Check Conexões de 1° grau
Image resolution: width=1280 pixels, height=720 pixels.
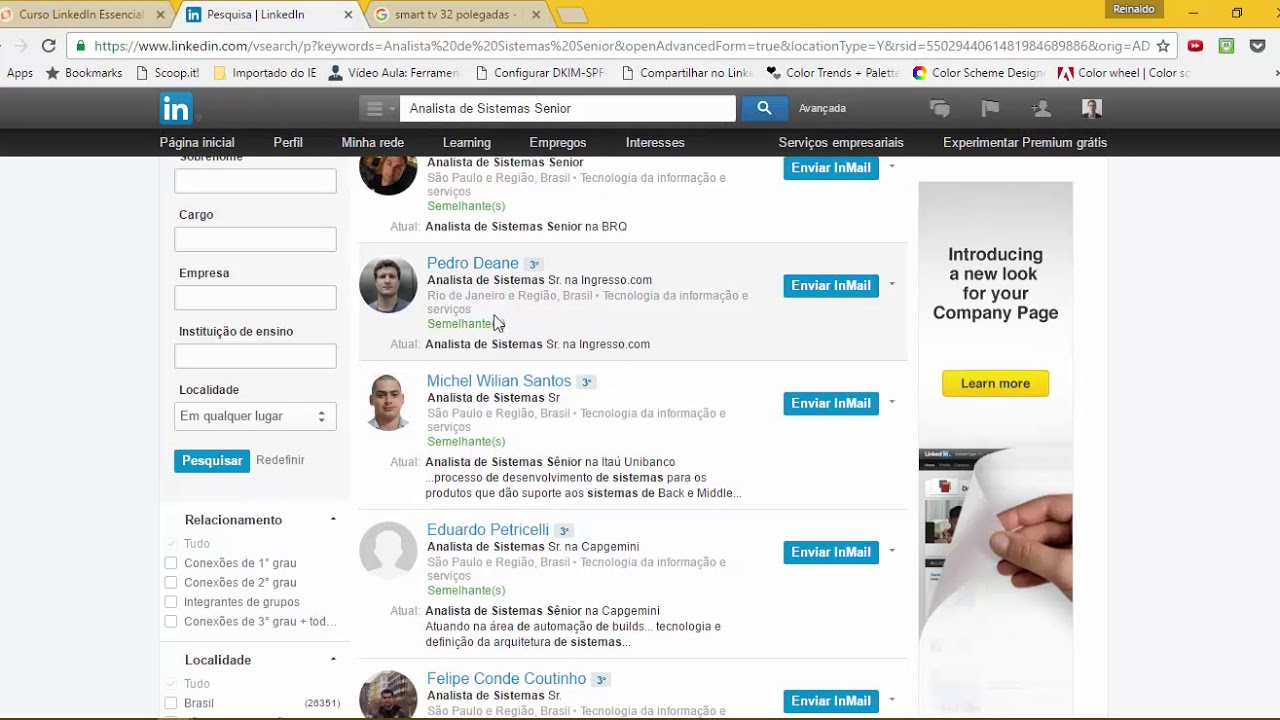click(171, 563)
